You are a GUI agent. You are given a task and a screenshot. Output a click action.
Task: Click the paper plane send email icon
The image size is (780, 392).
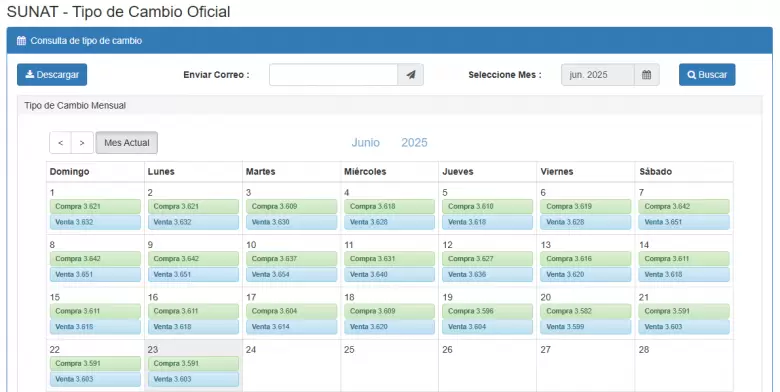[x=410, y=75]
